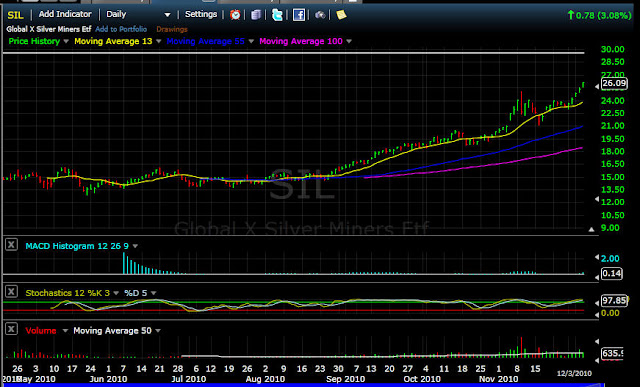640x387 pixels.
Task: Open chart Settings
Action: click(201, 14)
